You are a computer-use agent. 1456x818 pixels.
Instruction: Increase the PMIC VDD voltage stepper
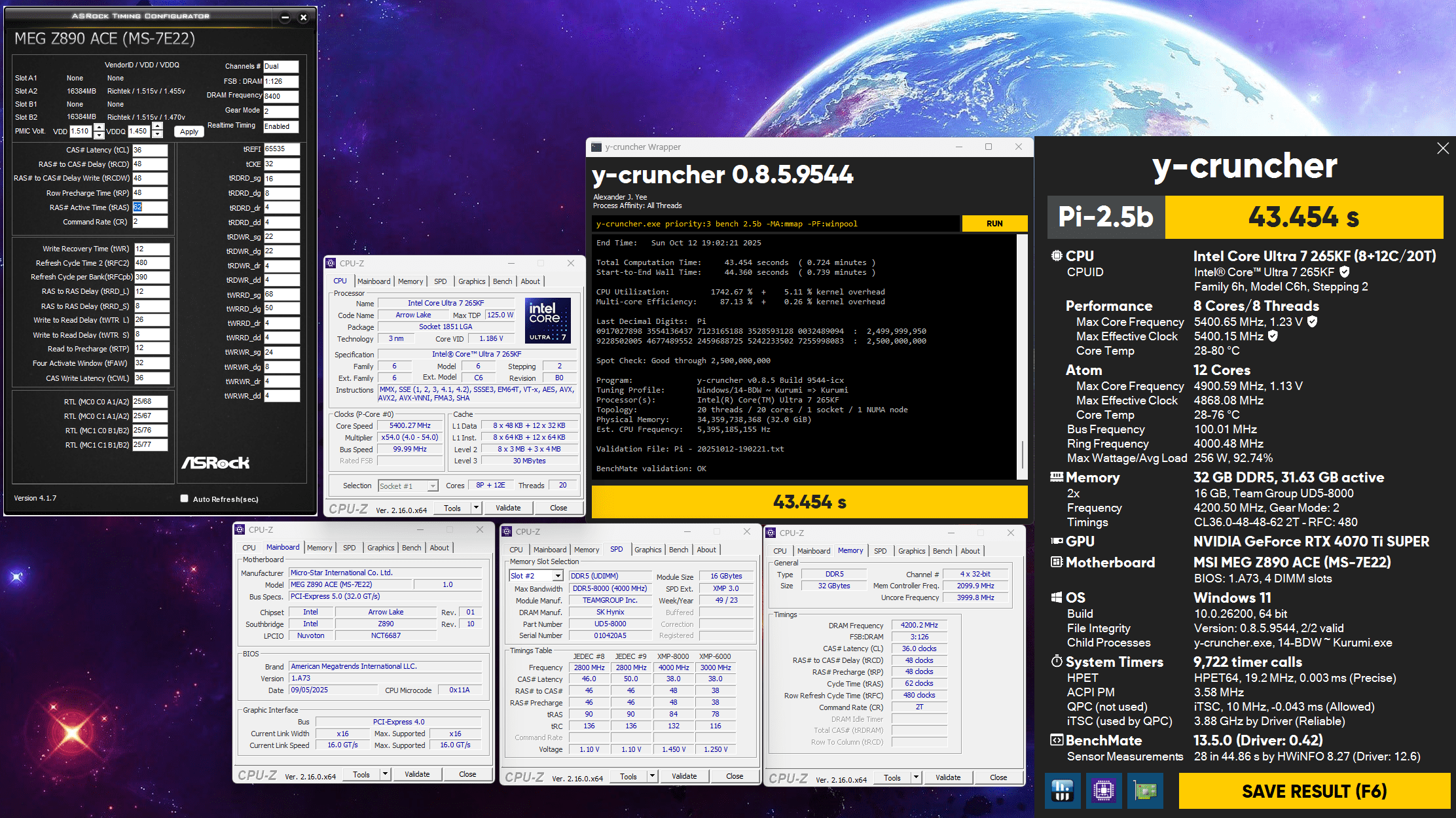point(99,127)
